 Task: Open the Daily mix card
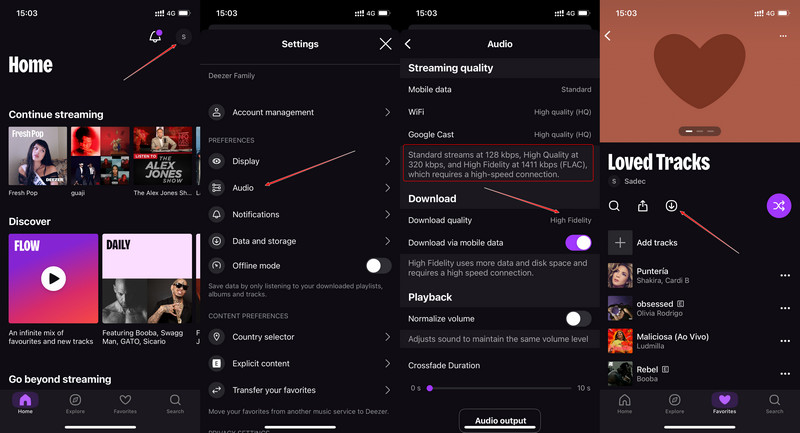147,278
